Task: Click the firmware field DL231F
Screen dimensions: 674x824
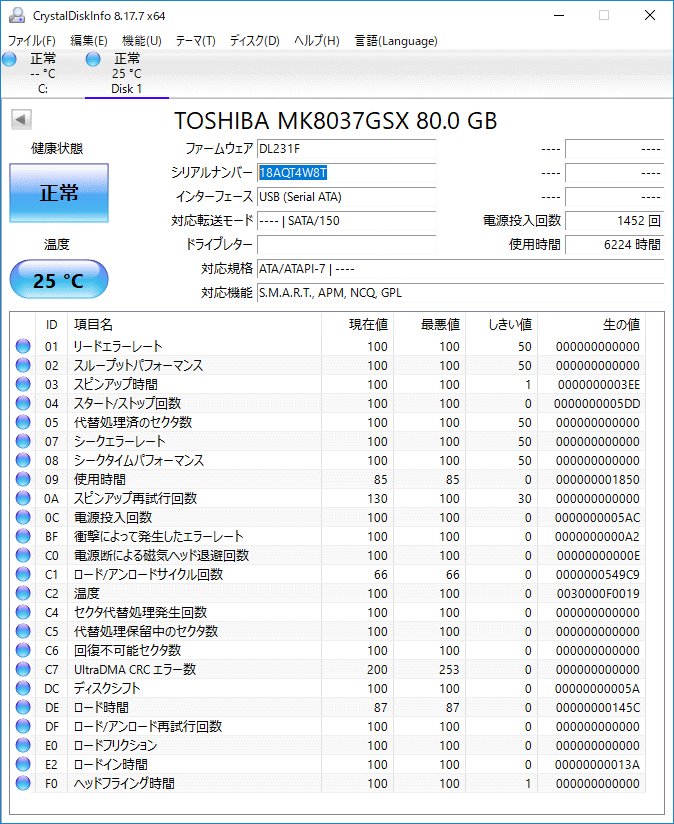Action: coord(347,149)
